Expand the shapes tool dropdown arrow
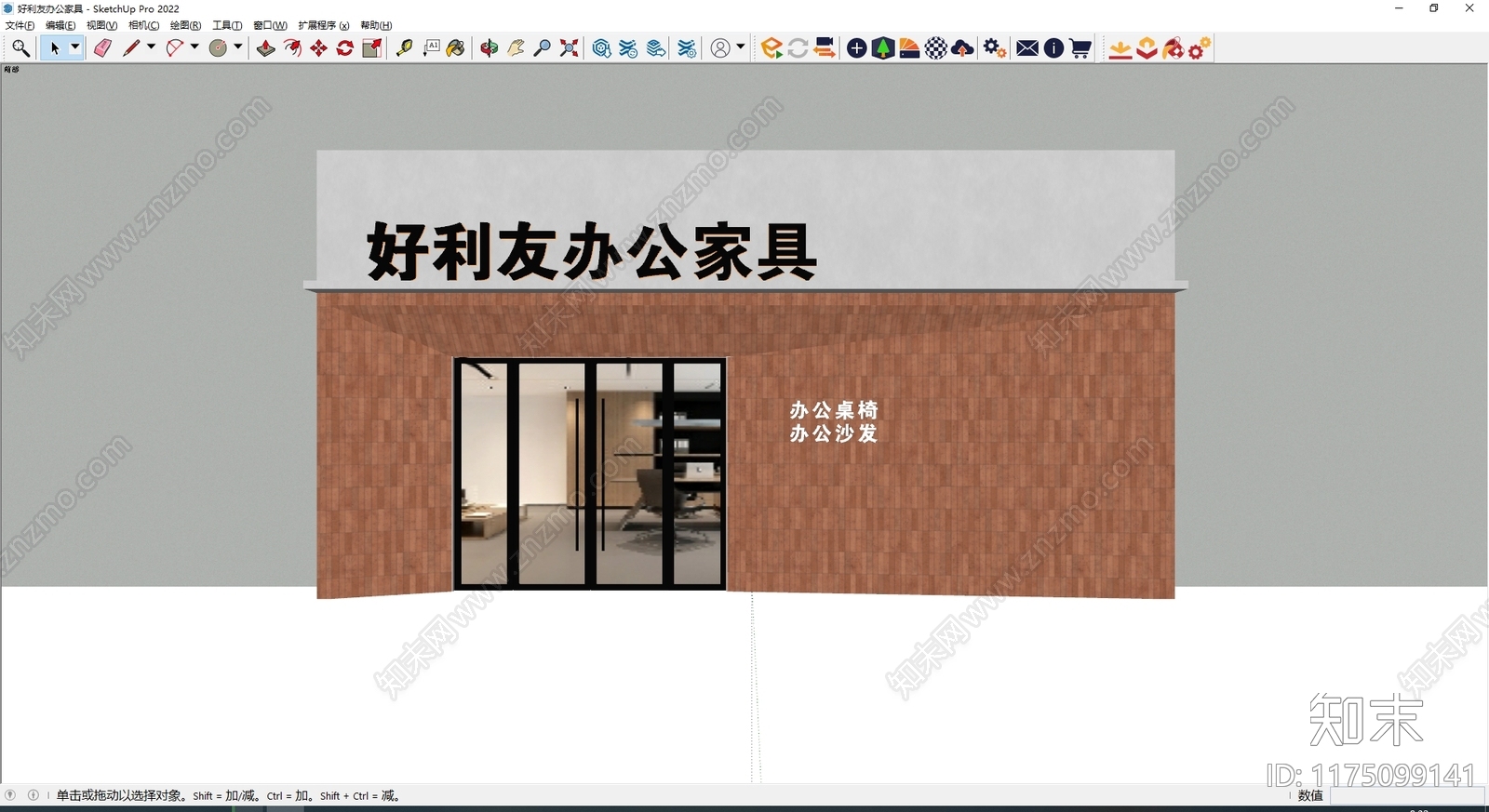 (238, 47)
